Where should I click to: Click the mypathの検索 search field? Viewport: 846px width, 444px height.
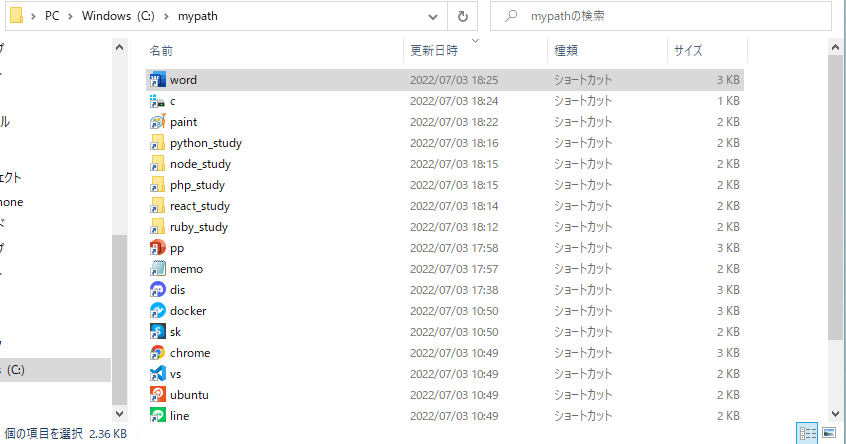661,16
